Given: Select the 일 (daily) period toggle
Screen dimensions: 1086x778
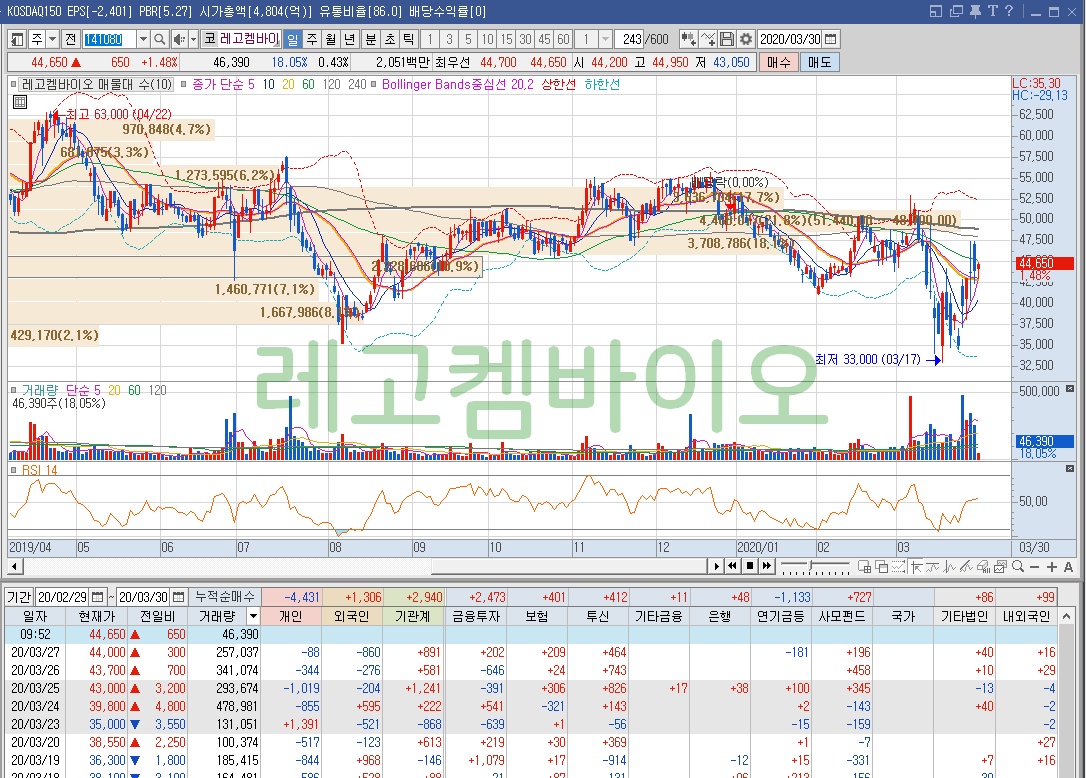Looking at the screenshot, I should point(293,39).
